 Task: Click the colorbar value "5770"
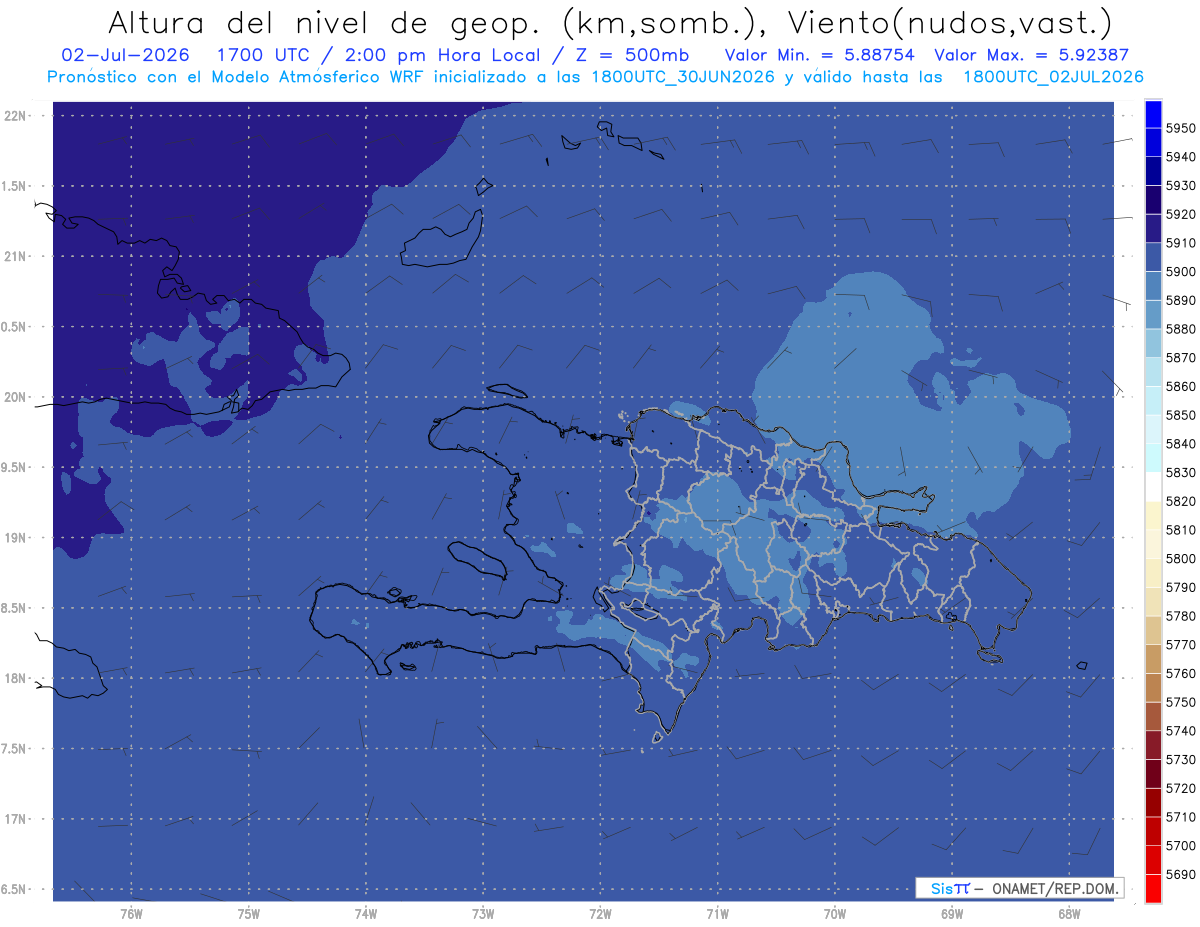1181,645
